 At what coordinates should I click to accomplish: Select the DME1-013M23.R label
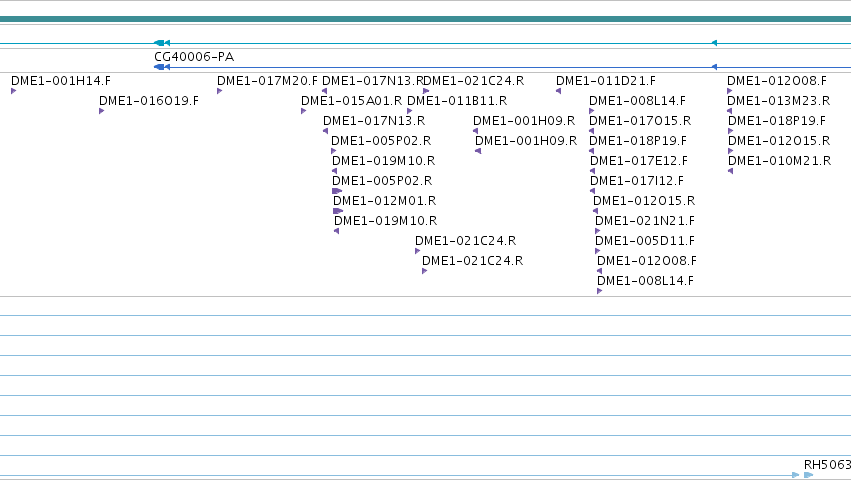coord(778,101)
